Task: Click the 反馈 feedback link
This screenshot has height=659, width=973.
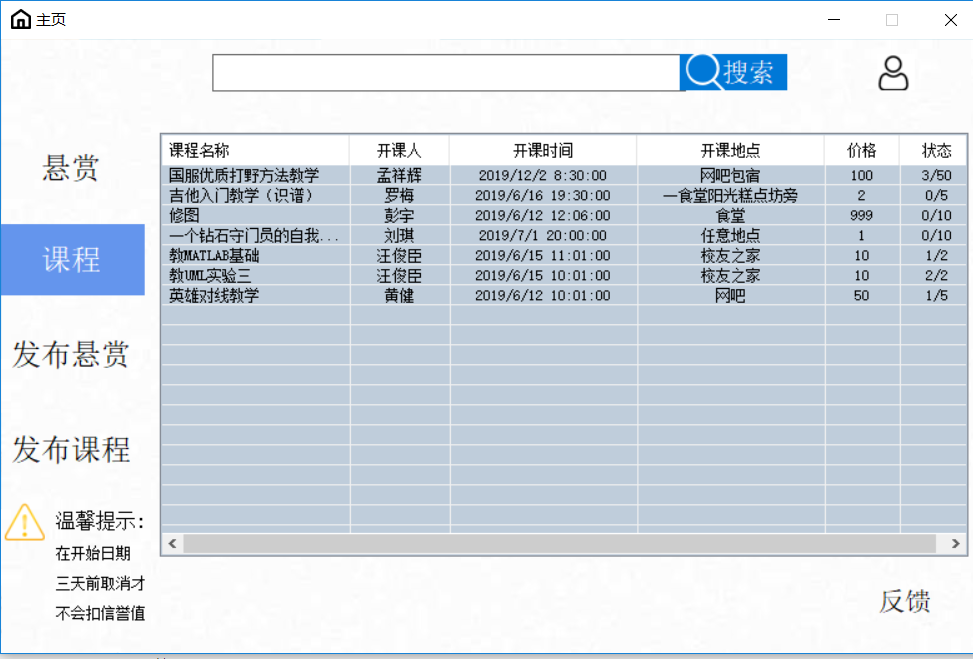Action: coord(905,601)
